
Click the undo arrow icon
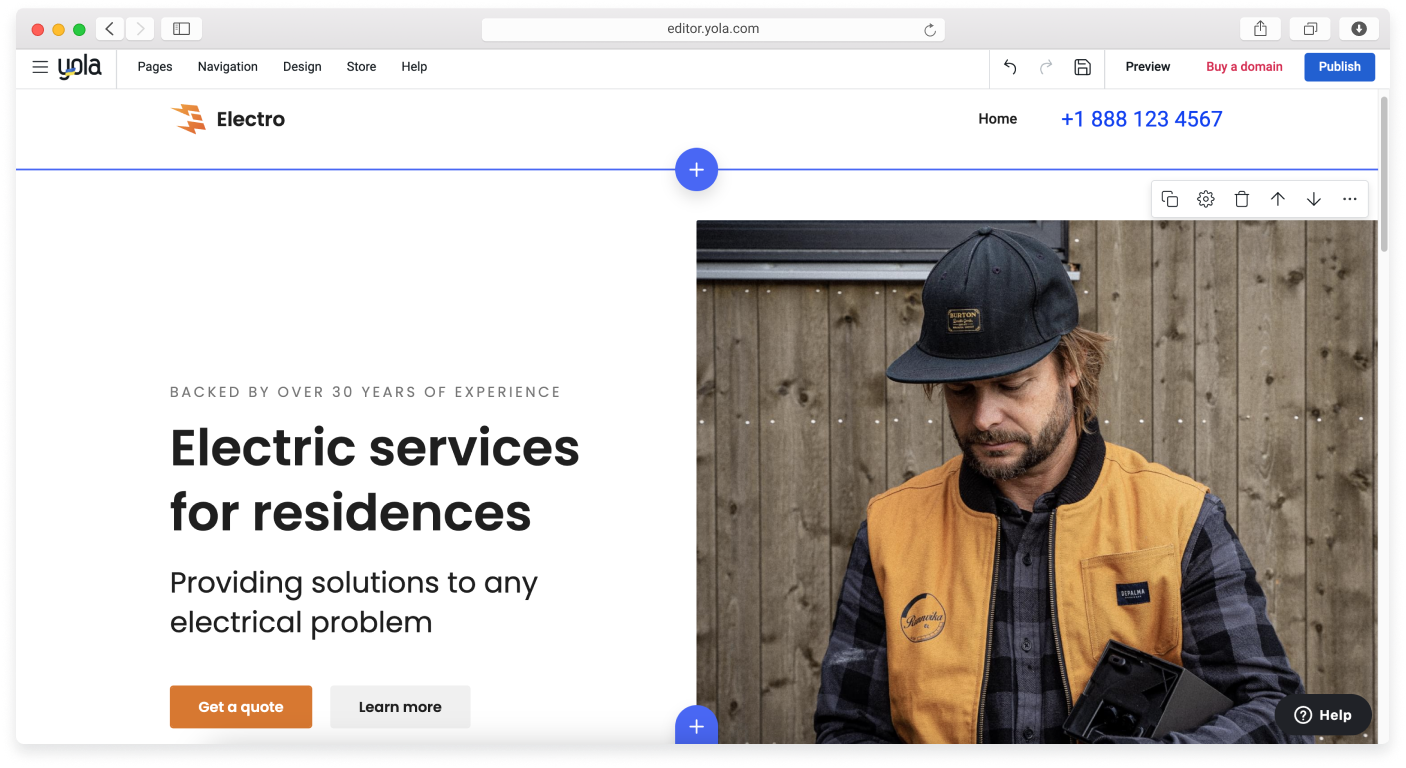click(x=1010, y=67)
